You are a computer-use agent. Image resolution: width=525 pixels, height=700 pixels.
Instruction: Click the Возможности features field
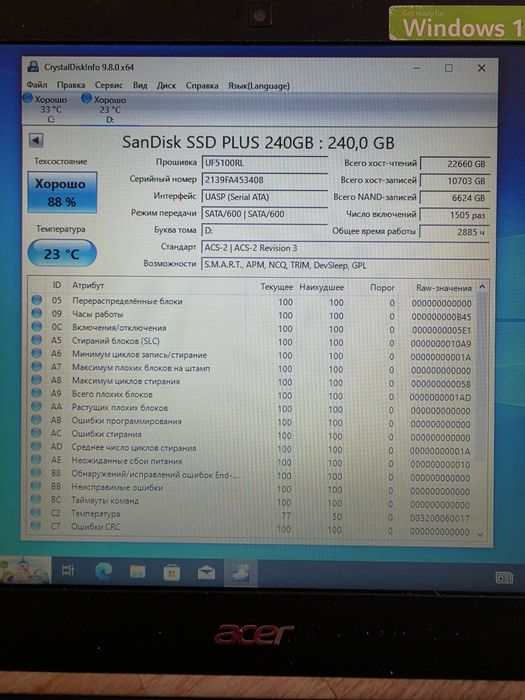[x=345, y=265]
